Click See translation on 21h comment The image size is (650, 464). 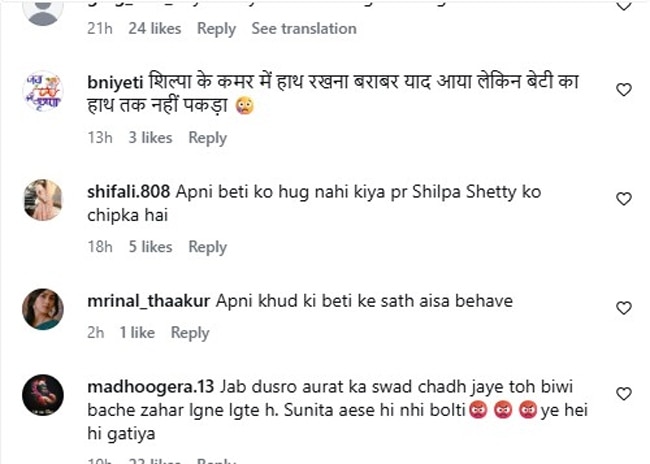coord(304,29)
